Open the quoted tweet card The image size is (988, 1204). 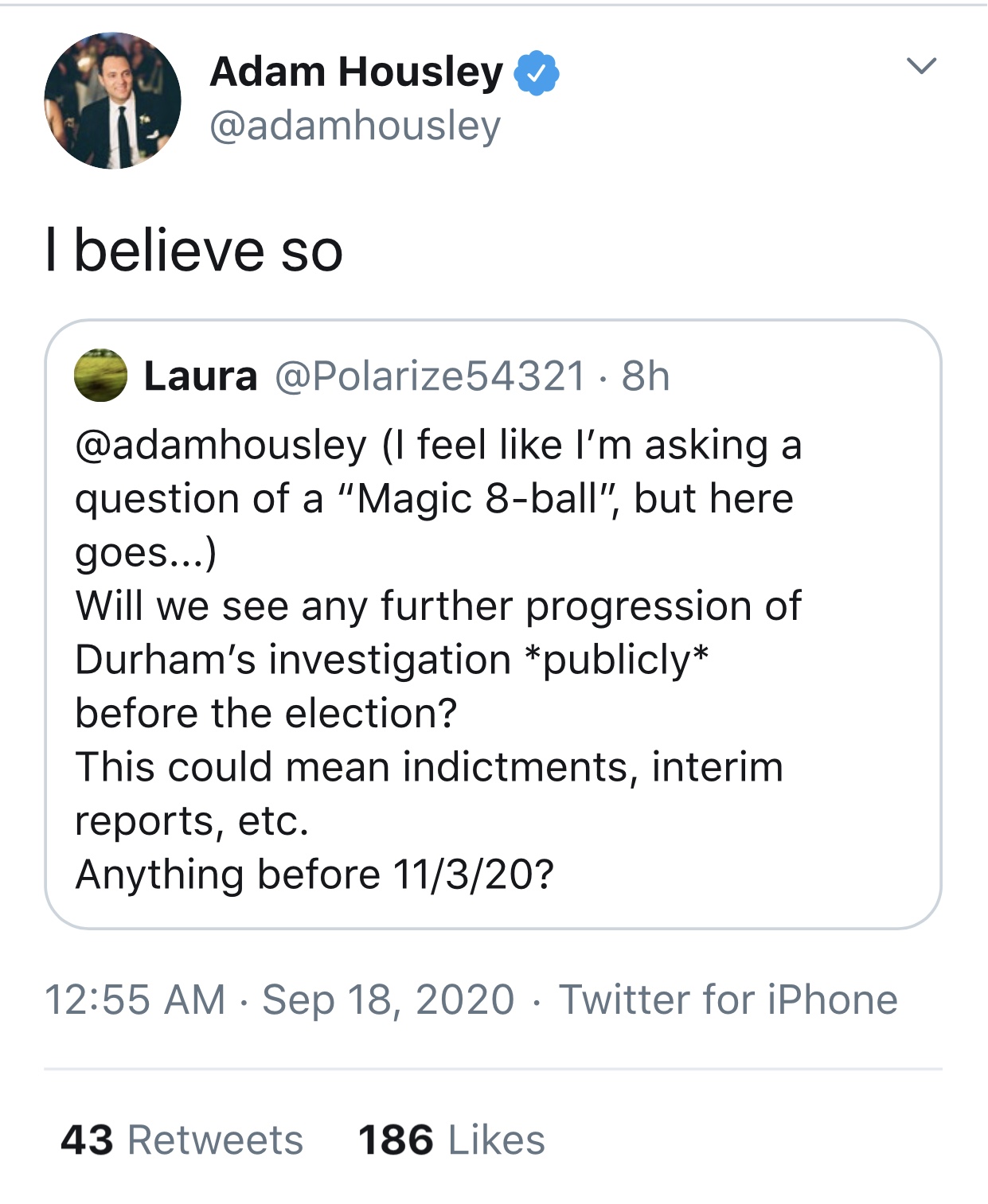point(493,625)
